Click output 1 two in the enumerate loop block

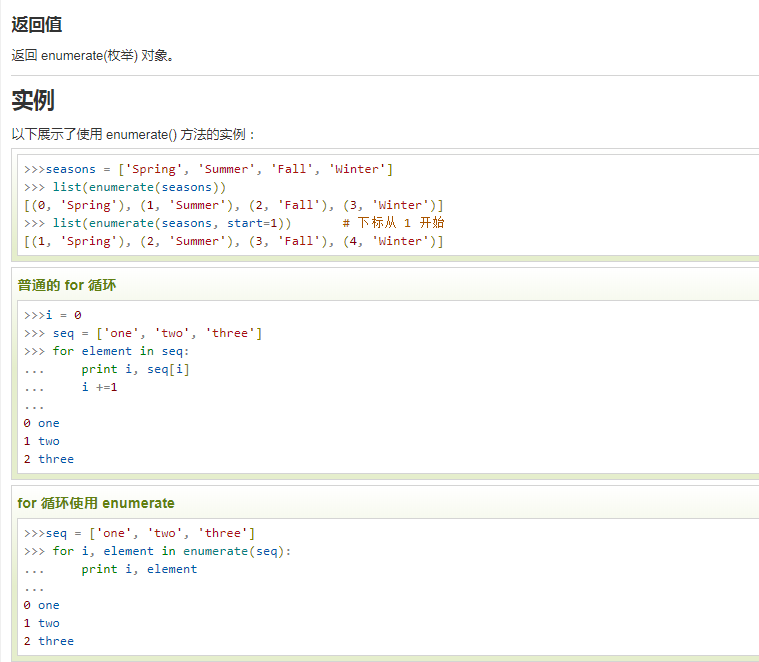[42, 623]
